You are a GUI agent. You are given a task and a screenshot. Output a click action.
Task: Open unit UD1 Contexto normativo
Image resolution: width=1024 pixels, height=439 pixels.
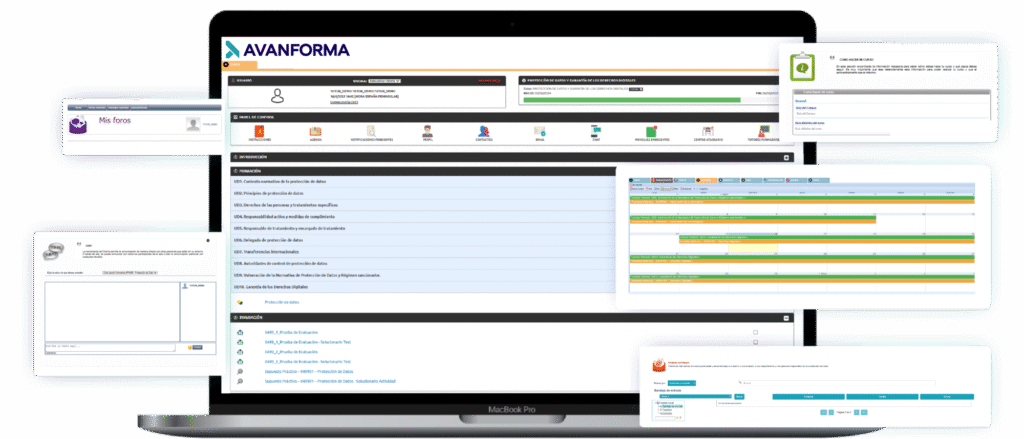[x=424, y=181]
